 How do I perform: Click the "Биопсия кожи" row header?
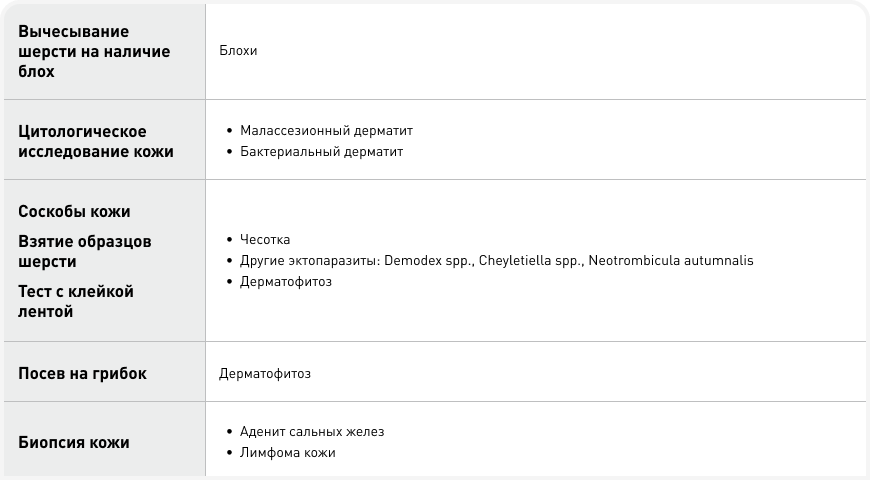pyautogui.click(x=74, y=442)
